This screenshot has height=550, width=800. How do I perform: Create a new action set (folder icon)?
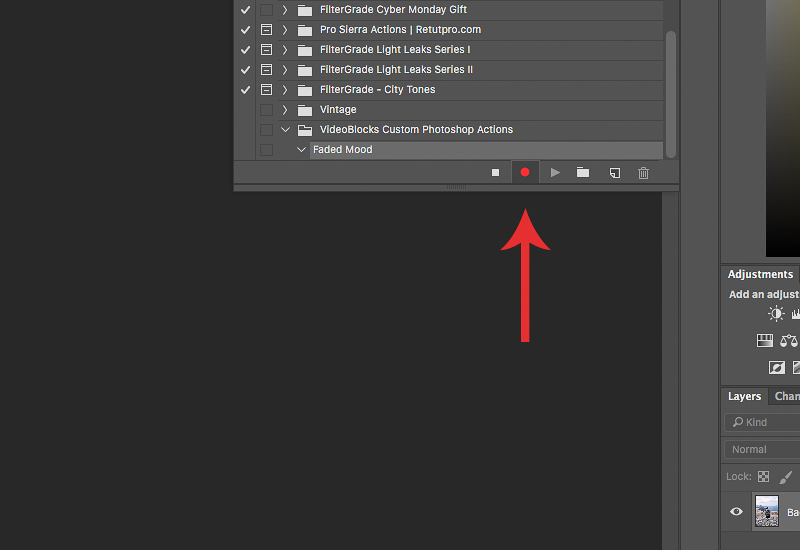pos(583,172)
